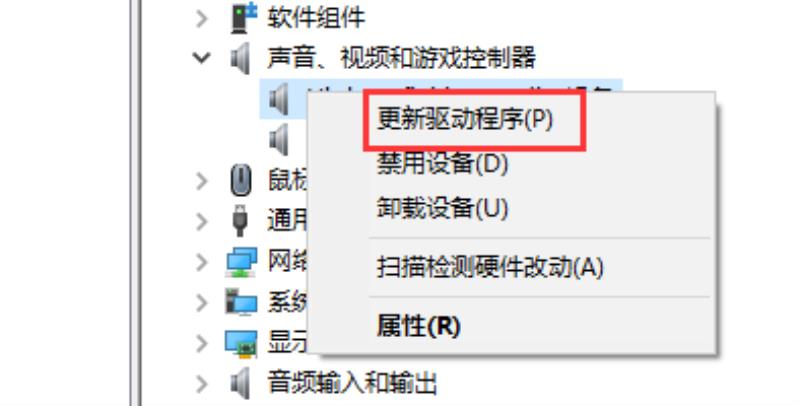
Task: Select 卸载设备(U) in context menu
Action: [x=442, y=208]
